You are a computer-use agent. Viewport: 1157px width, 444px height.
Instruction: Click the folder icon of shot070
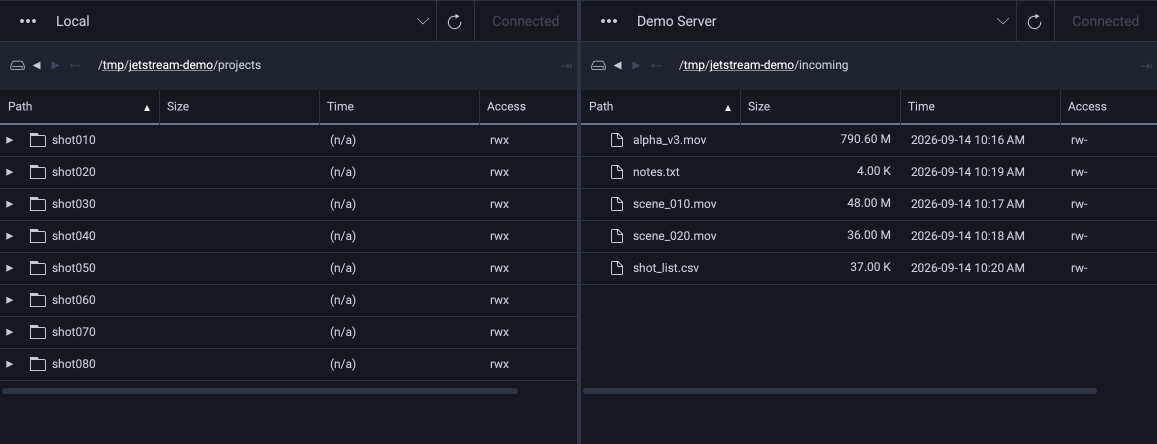coord(38,332)
